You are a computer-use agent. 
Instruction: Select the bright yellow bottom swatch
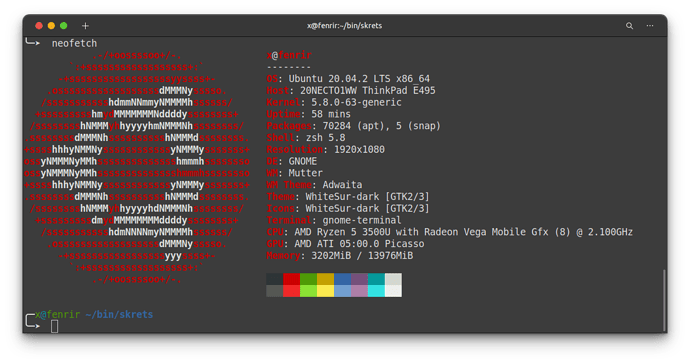pos(325,291)
